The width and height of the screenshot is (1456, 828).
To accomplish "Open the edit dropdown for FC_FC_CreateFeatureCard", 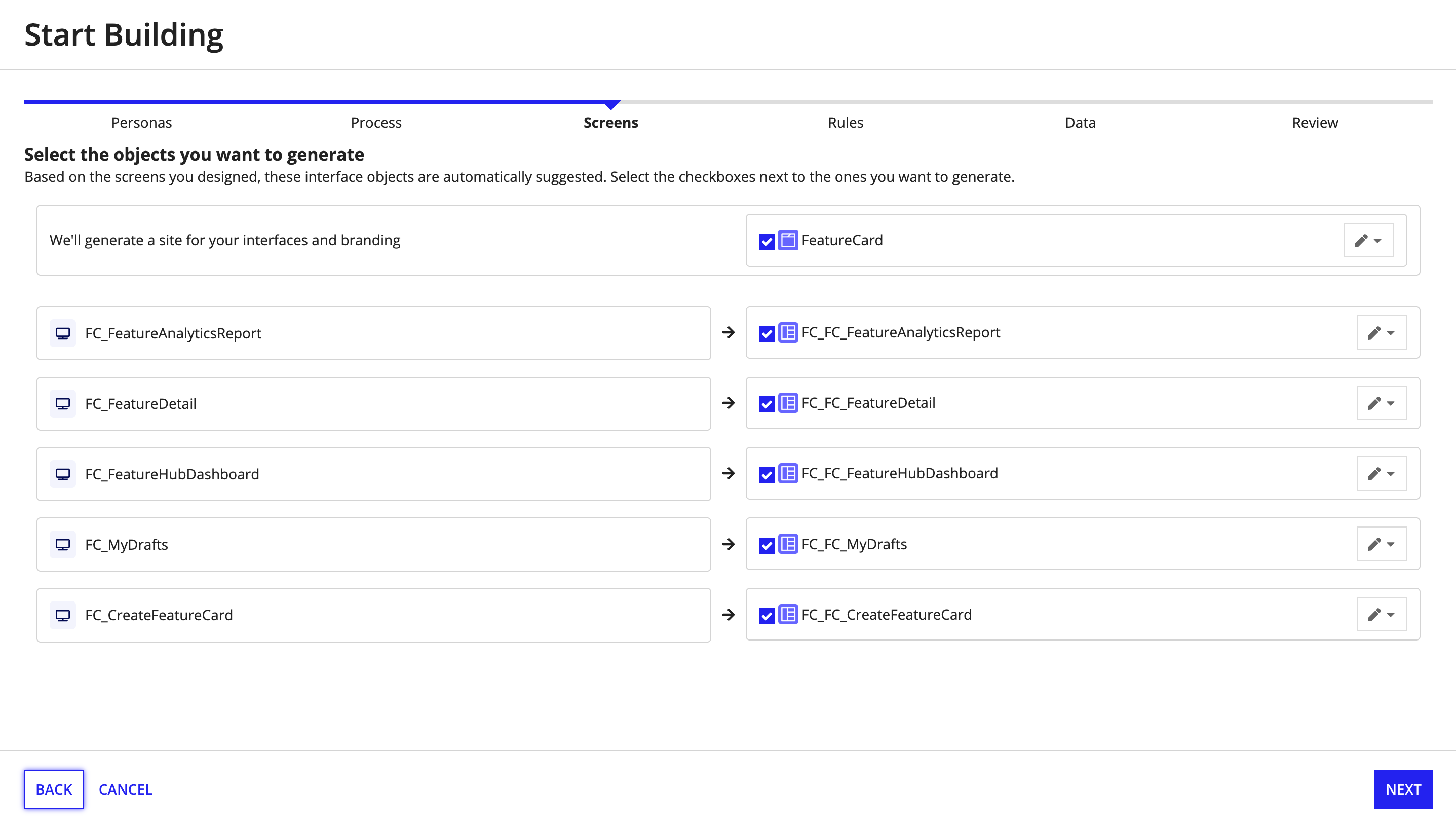I will 1382,615.
